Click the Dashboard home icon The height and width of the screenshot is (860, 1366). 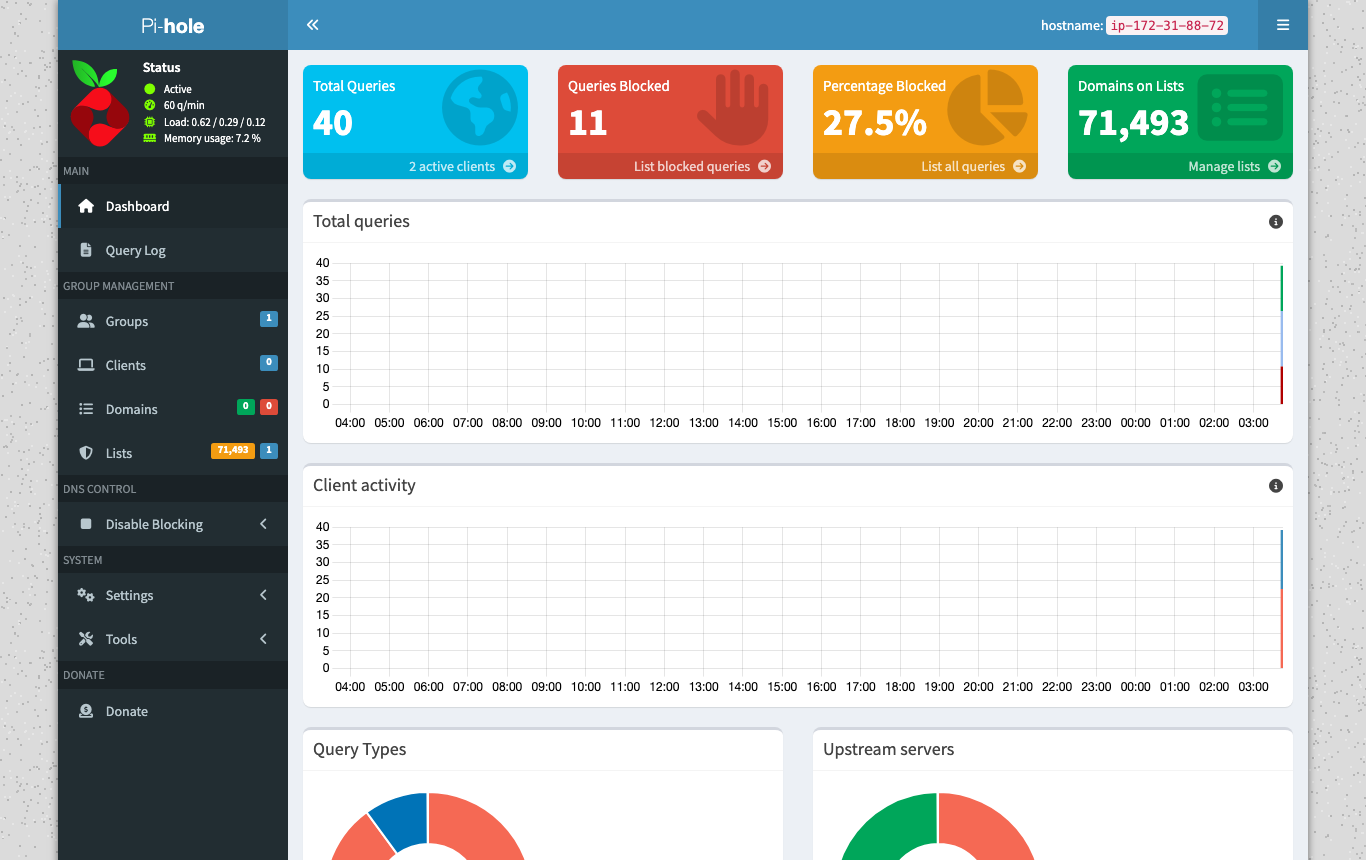[86, 206]
